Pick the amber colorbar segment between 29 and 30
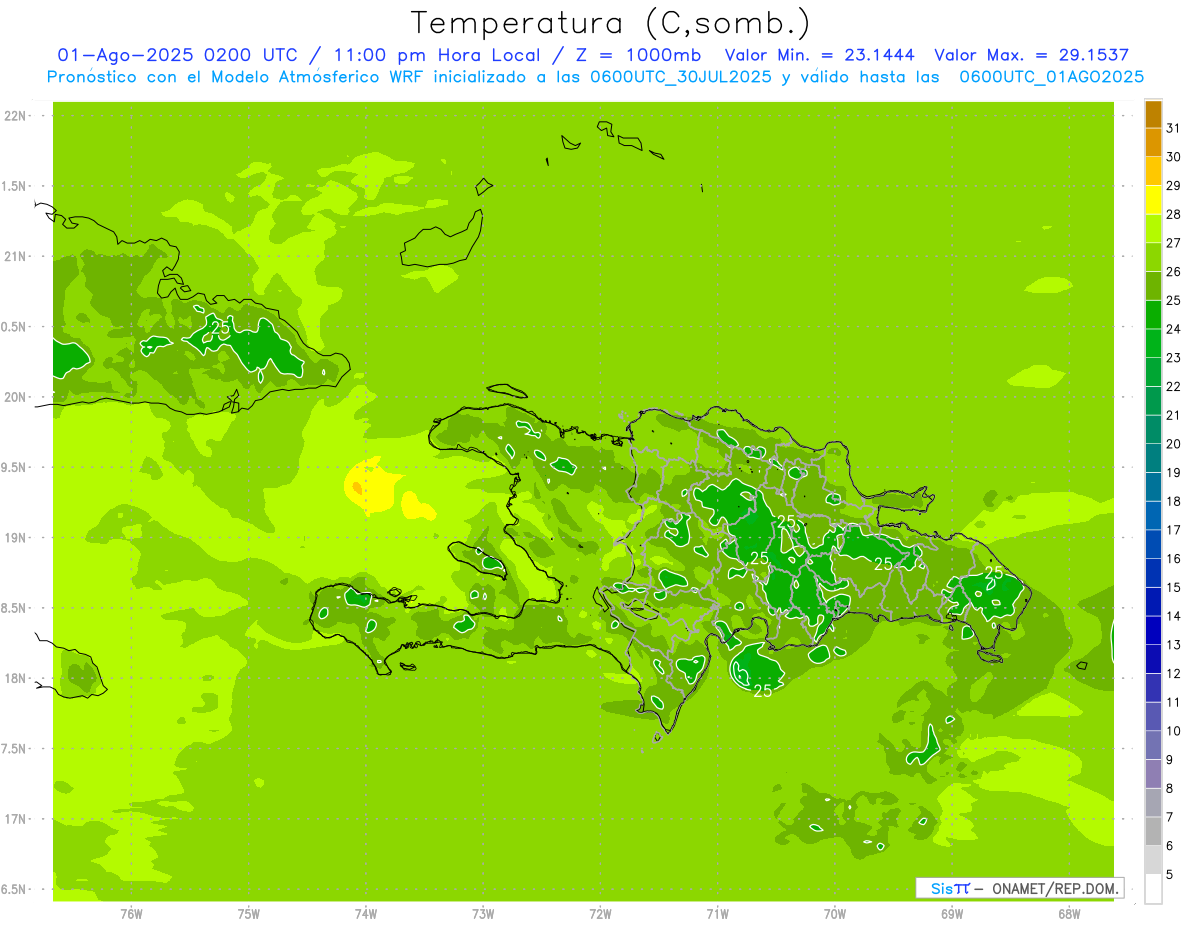Viewport: 1200px width, 927px height. pyautogui.click(x=1153, y=171)
